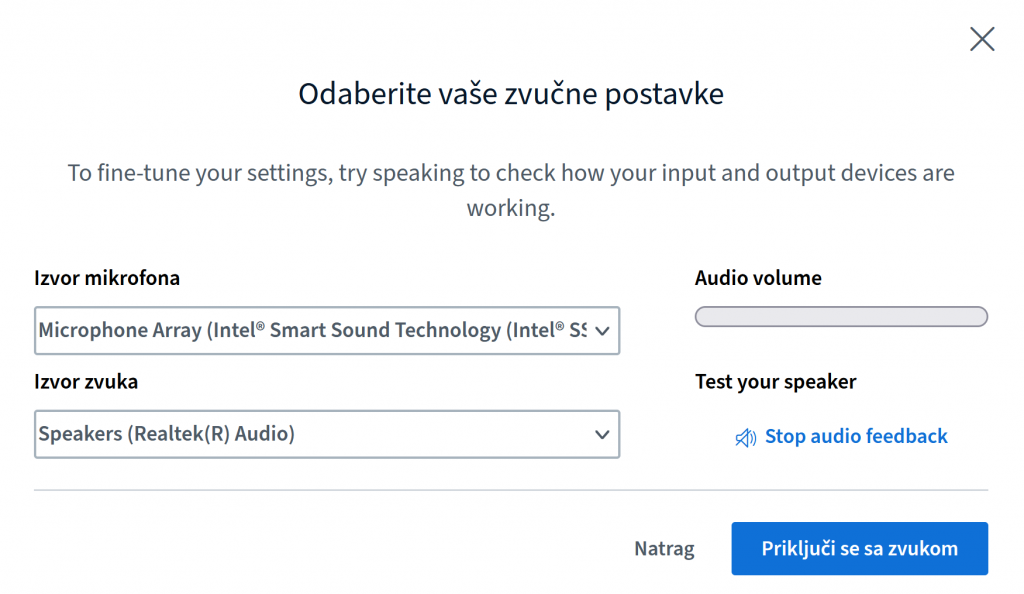Click the Odaberite vaše zvučne postavke heading
The image size is (1024, 594).
511,94
